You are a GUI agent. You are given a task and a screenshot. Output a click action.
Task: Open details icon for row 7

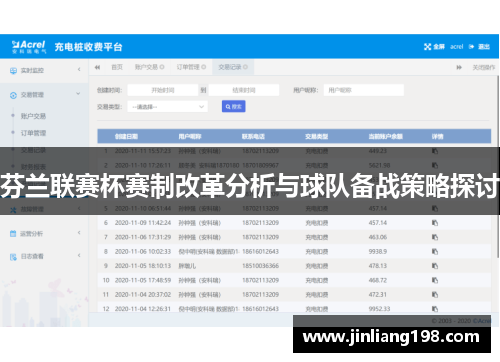[x=435, y=237]
